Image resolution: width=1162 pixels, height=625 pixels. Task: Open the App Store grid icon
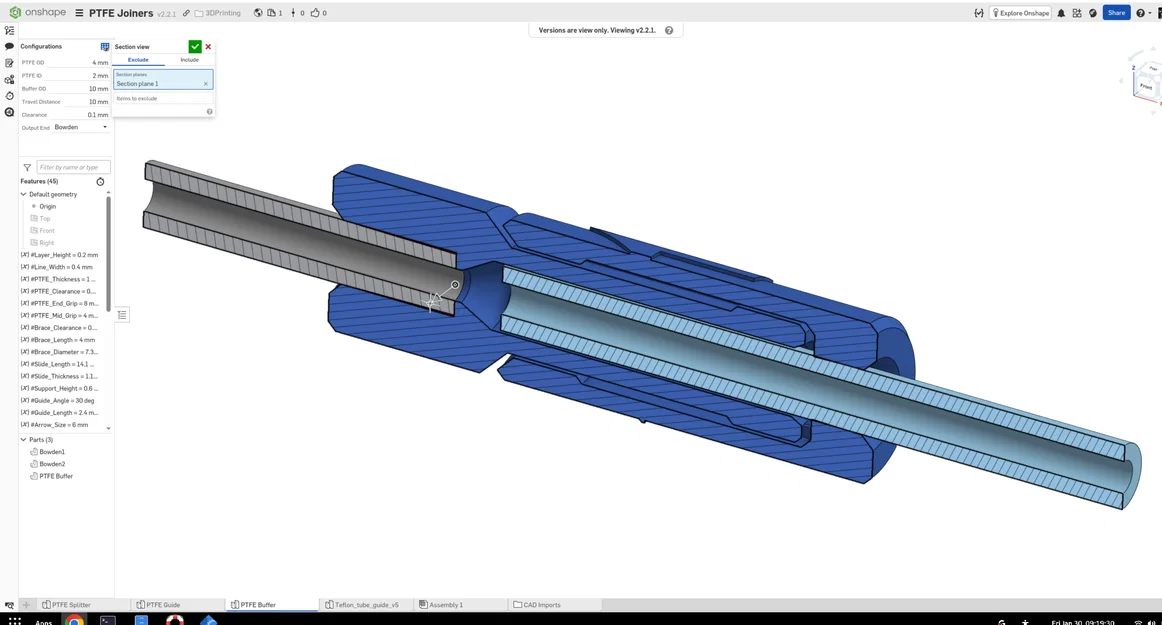(1077, 13)
